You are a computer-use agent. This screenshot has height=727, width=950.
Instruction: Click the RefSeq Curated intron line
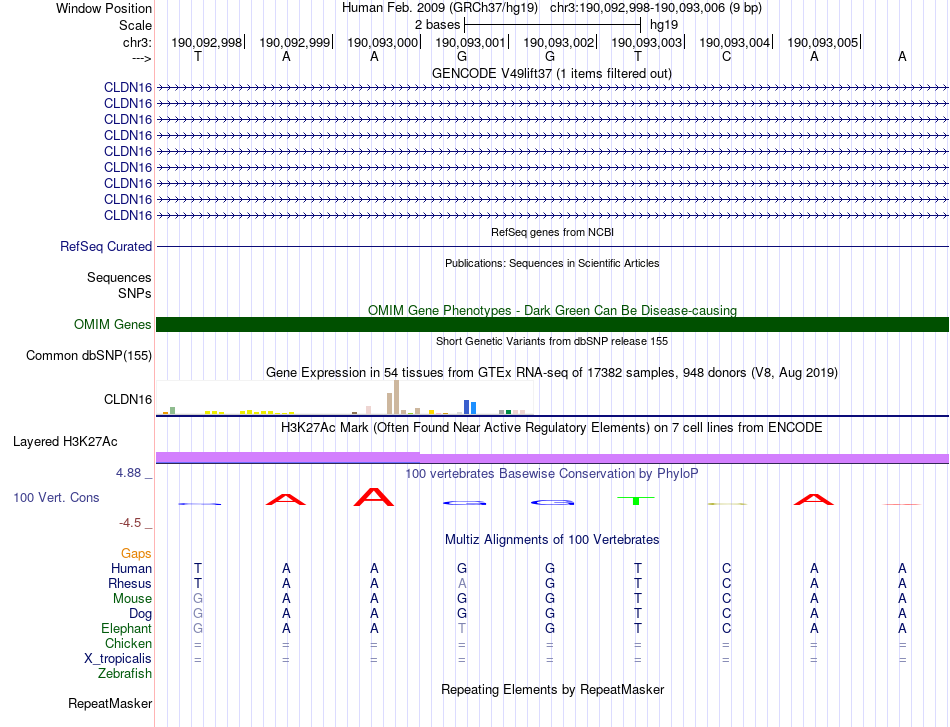point(552,247)
